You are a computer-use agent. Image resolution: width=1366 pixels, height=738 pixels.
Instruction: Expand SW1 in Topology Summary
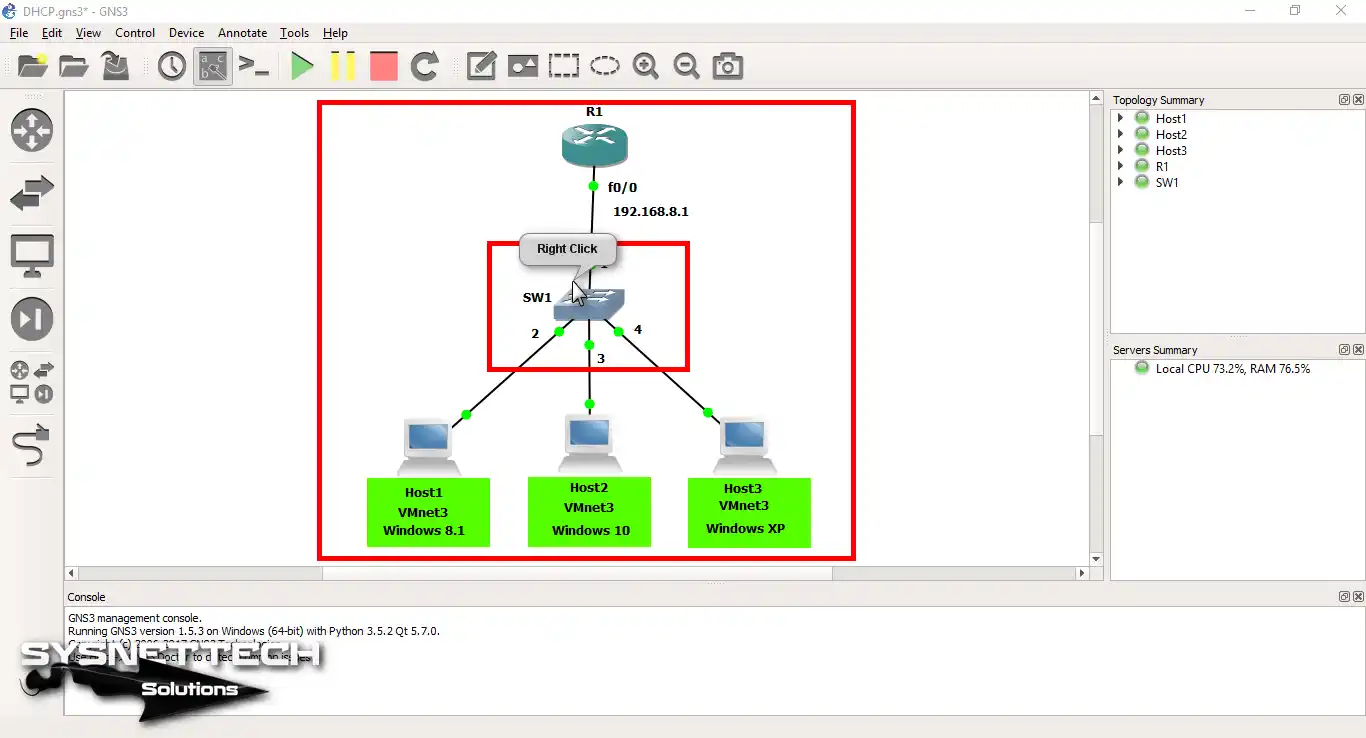(1121, 182)
